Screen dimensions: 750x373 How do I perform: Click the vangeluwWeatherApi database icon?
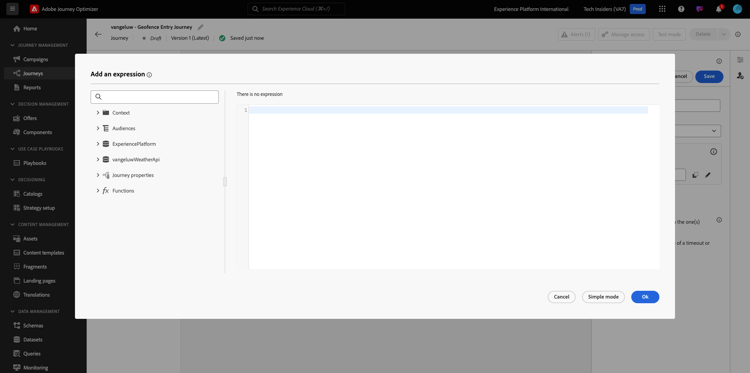point(106,159)
